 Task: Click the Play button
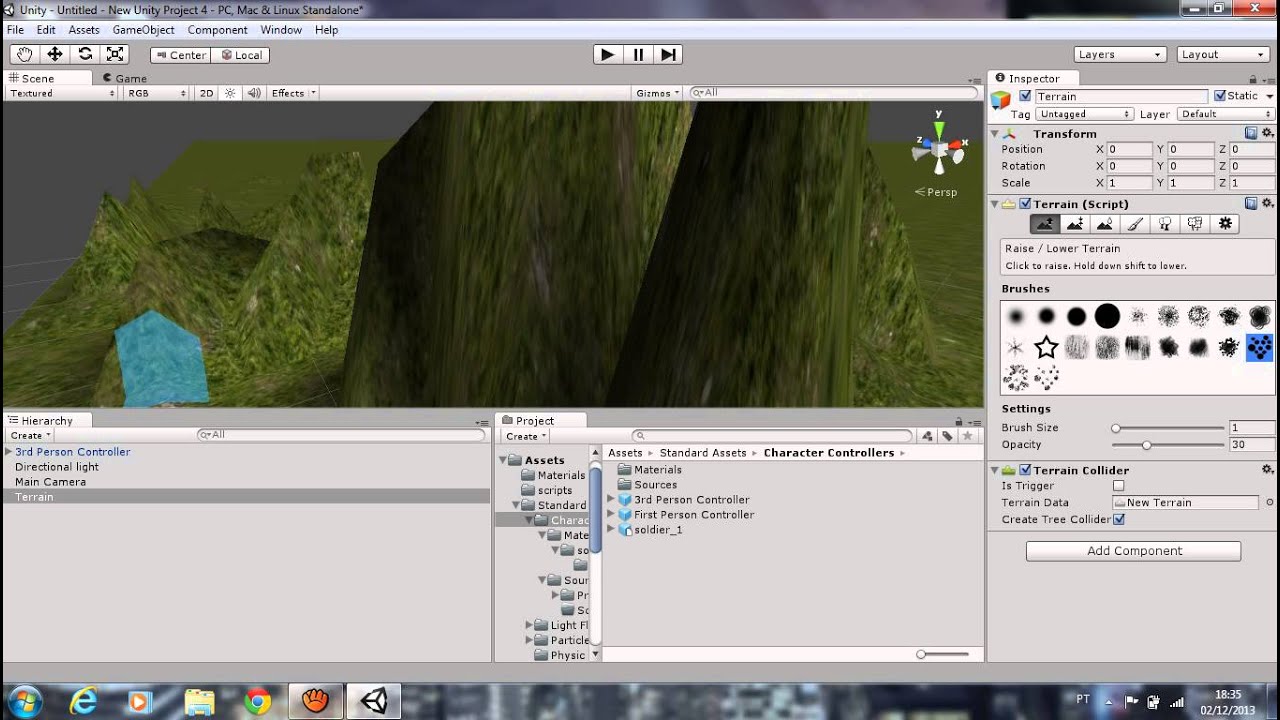pyautogui.click(x=607, y=55)
